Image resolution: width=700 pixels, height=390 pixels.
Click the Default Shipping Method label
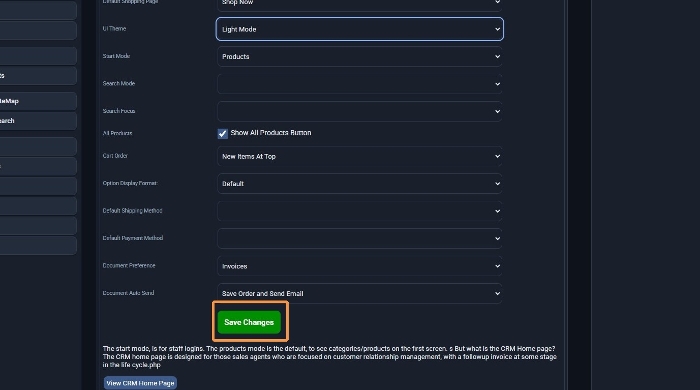132,211
